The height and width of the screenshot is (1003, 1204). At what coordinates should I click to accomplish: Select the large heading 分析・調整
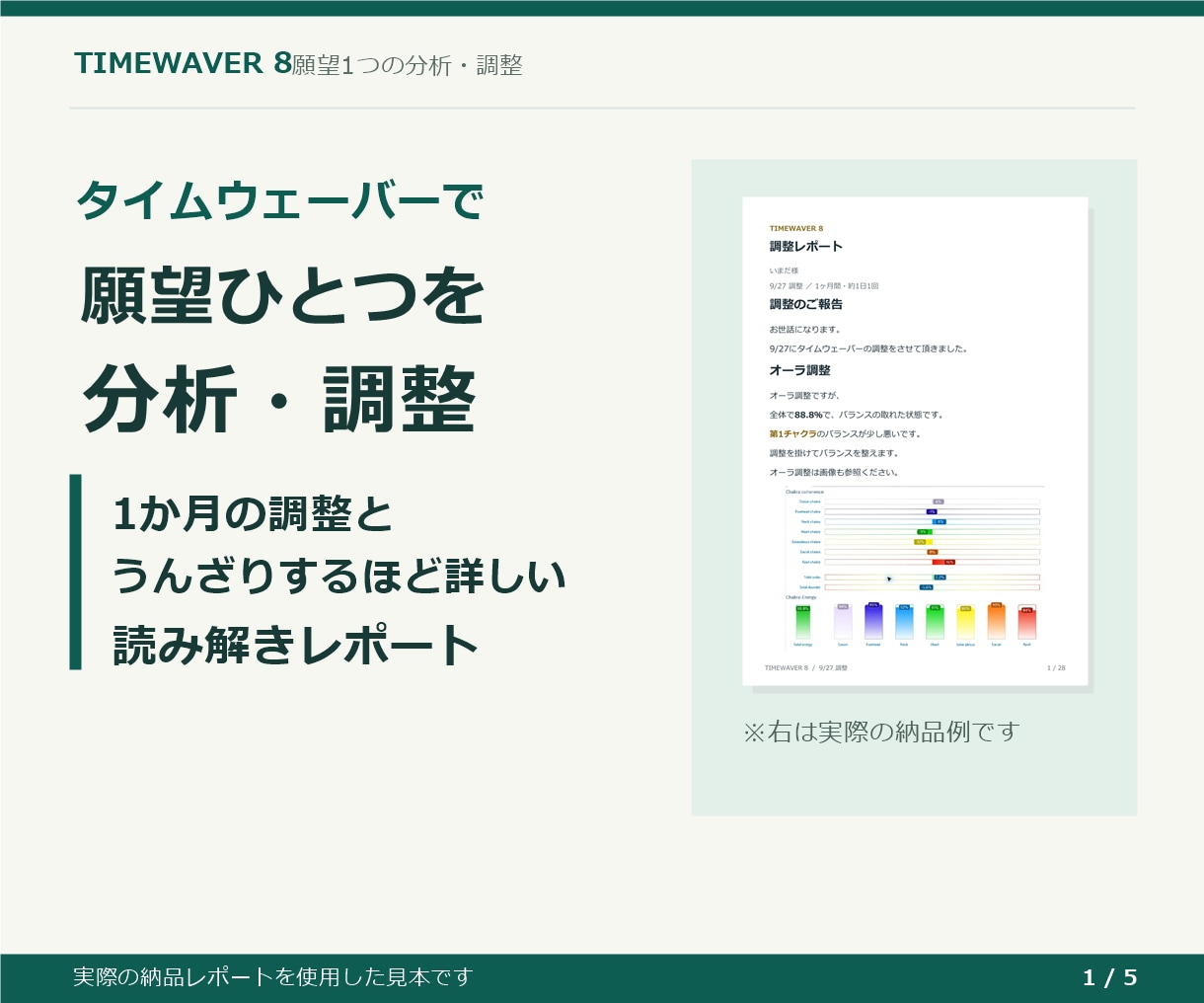coord(280,400)
